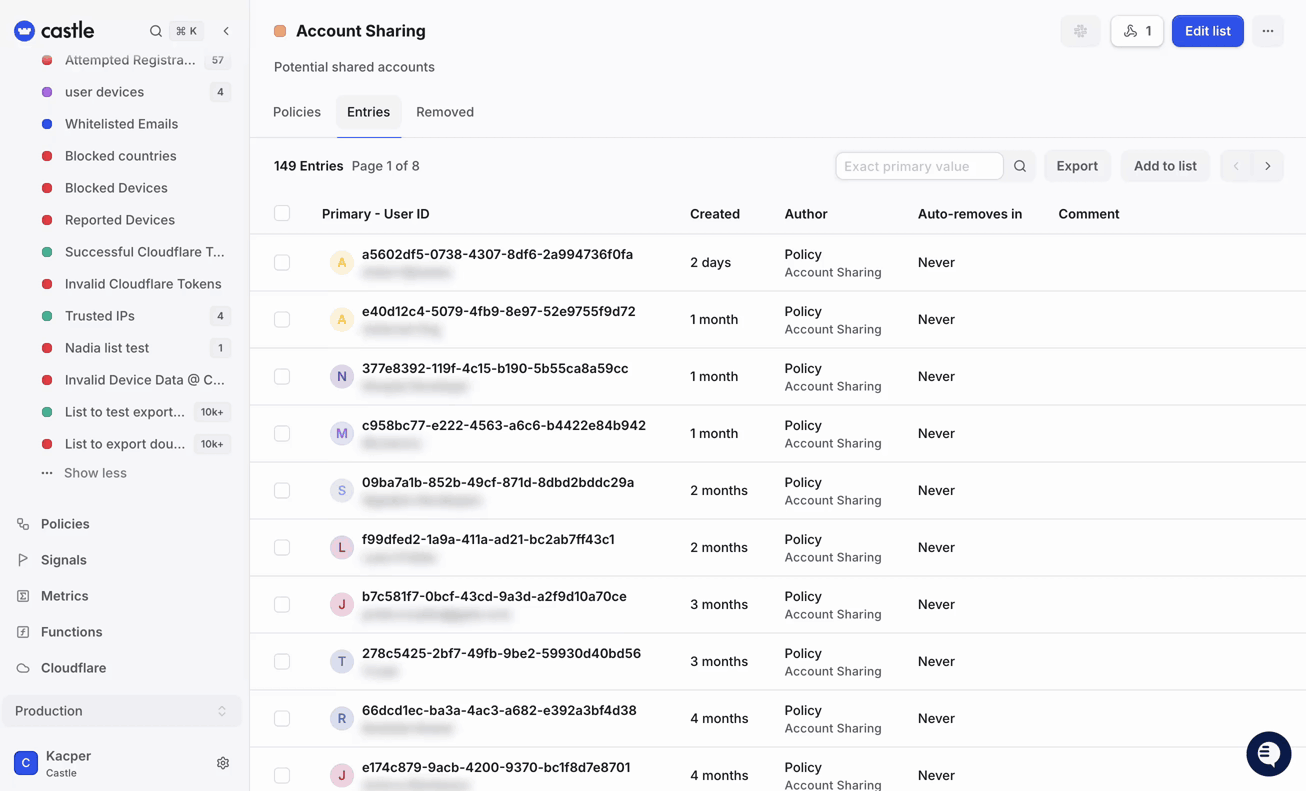
Task: Open the Successful Cloudflare T... list
Action: coord(145,252)
